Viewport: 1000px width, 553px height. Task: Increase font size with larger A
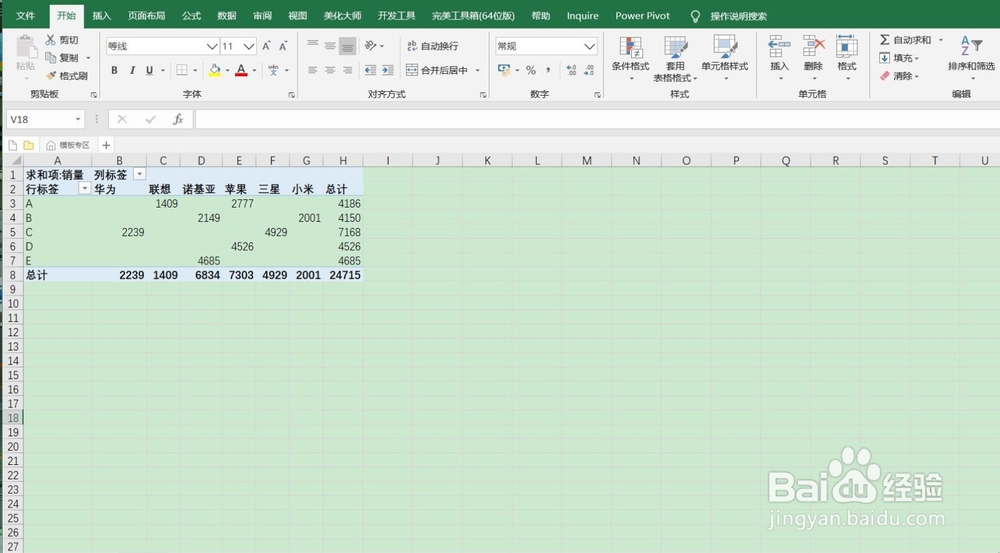267,46
